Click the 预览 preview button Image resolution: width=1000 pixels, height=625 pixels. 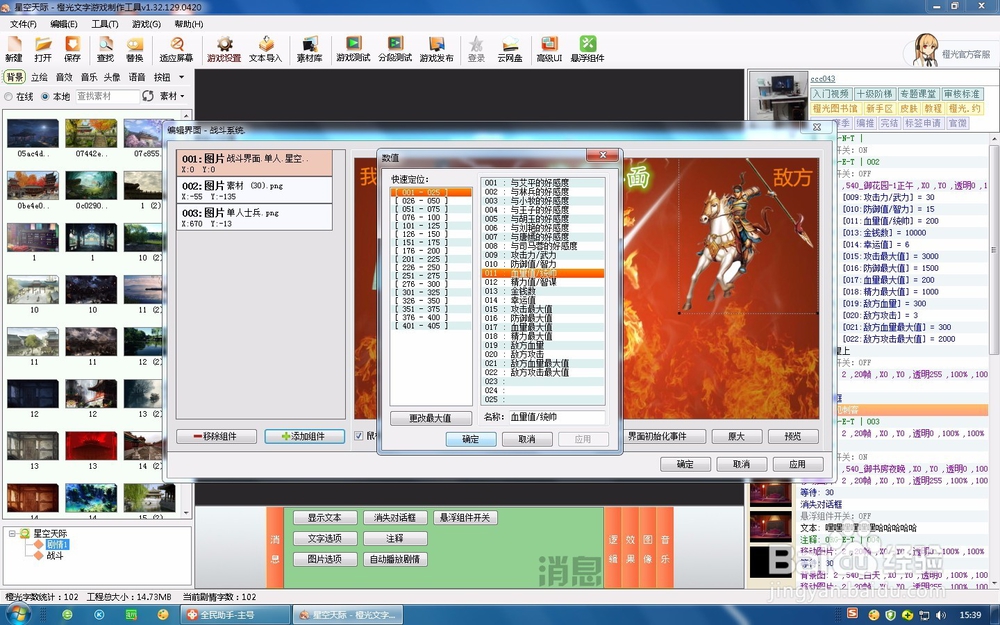(x=793, y=436)
